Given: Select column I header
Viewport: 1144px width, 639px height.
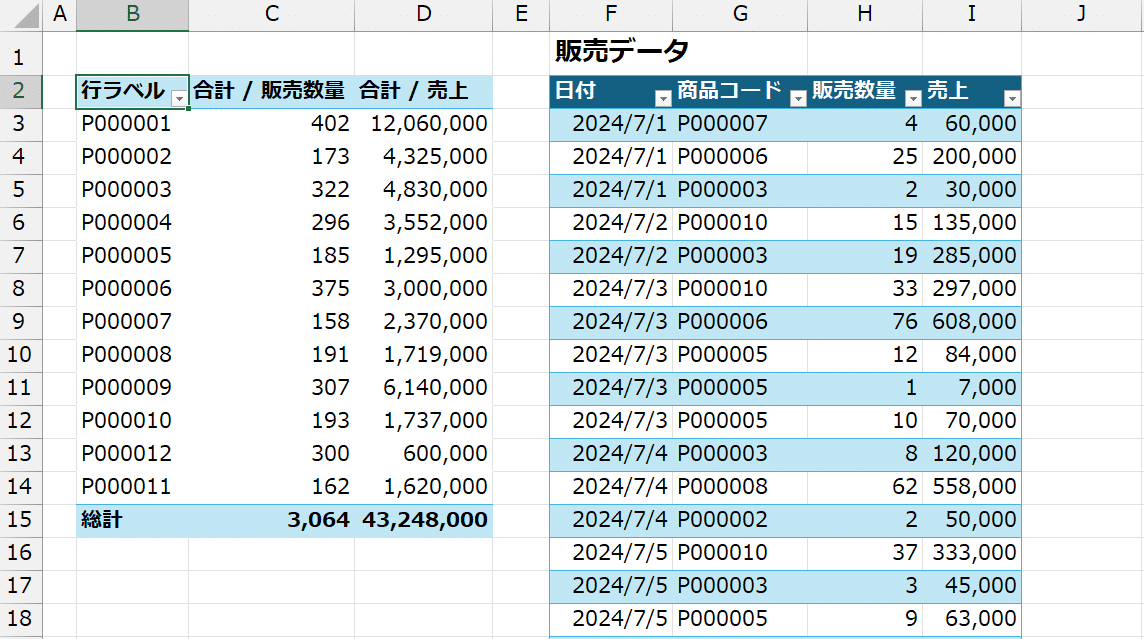Looking at the screenshot, I should point(972,14).
